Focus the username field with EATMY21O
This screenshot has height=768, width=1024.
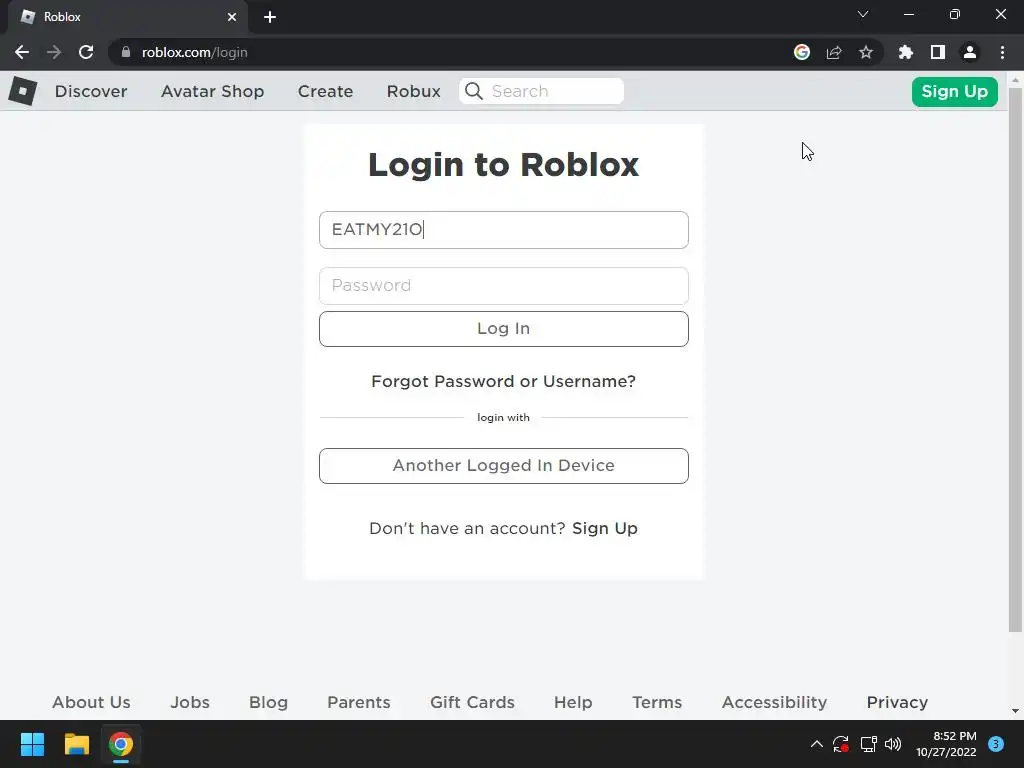[504, 230]
